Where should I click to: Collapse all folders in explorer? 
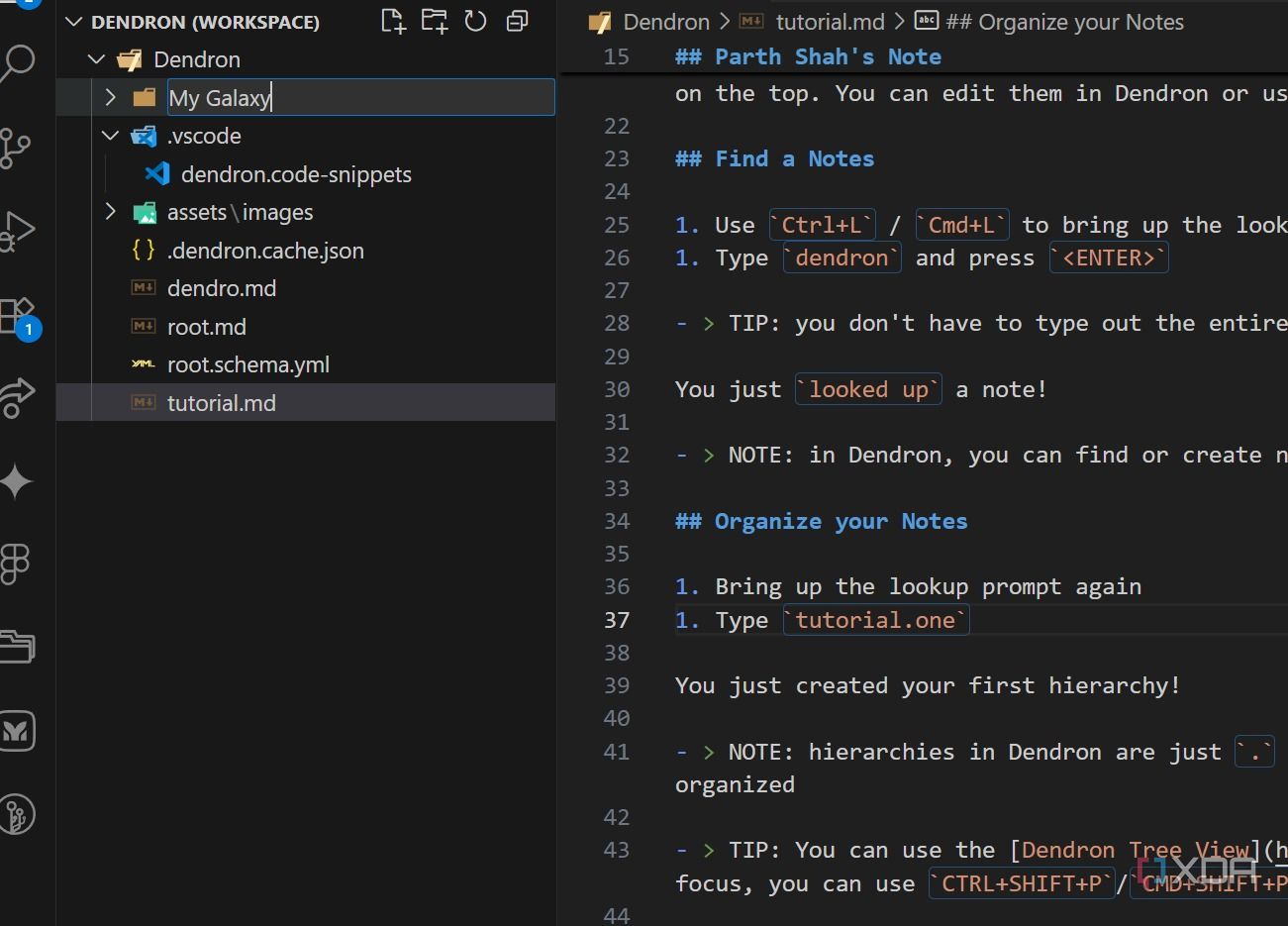[517, 21]
